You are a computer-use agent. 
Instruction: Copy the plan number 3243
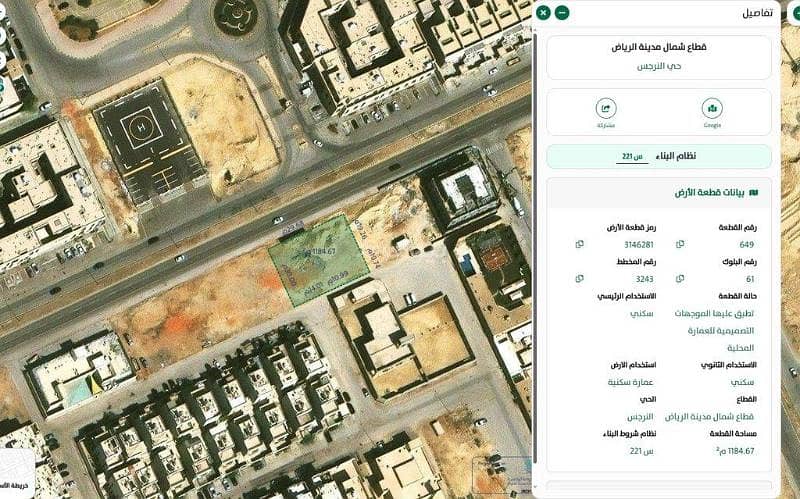[x=579, y=279]
